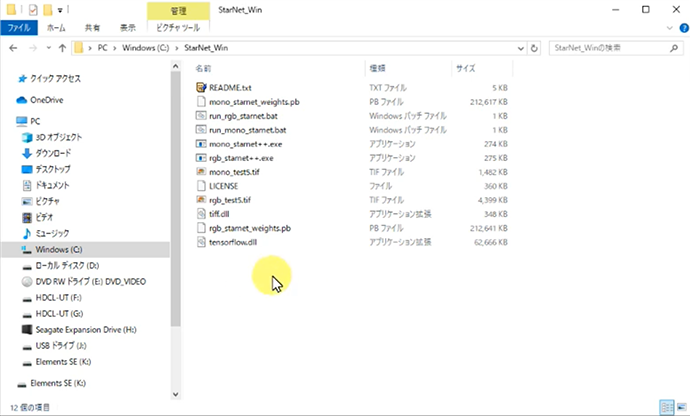This screenshot has width=690, height=416.
Task: Open OneDrive in the navigation pane
Action: (x=46, y=100)
